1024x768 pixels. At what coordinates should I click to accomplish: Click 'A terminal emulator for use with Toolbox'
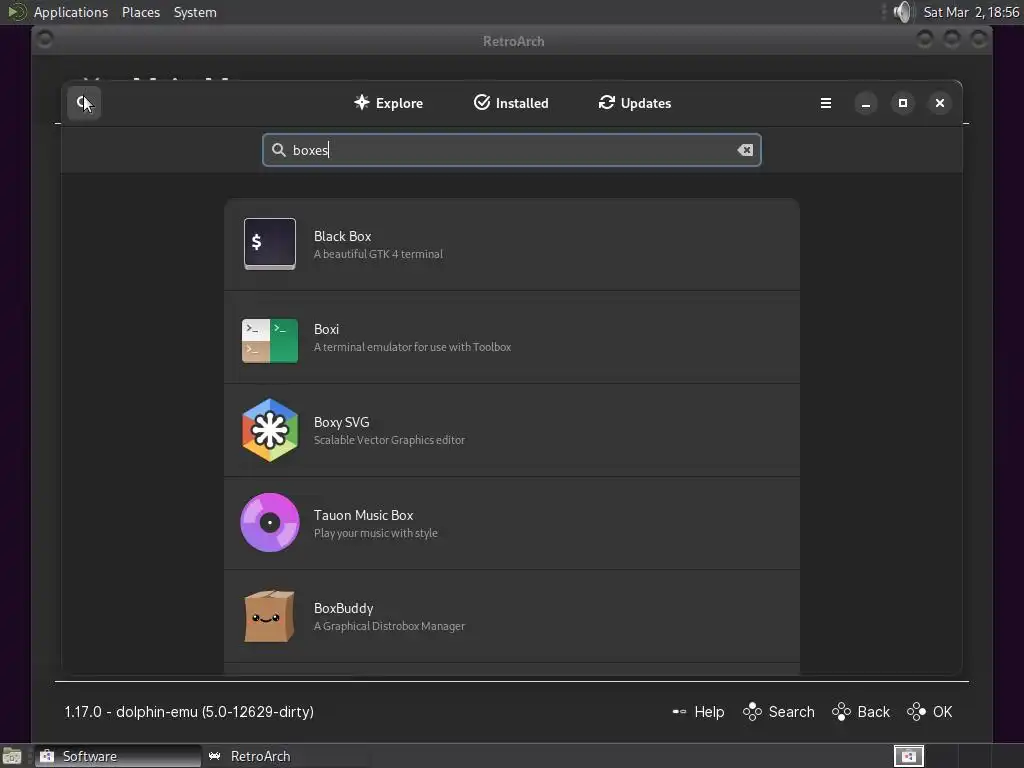(412, 347)
